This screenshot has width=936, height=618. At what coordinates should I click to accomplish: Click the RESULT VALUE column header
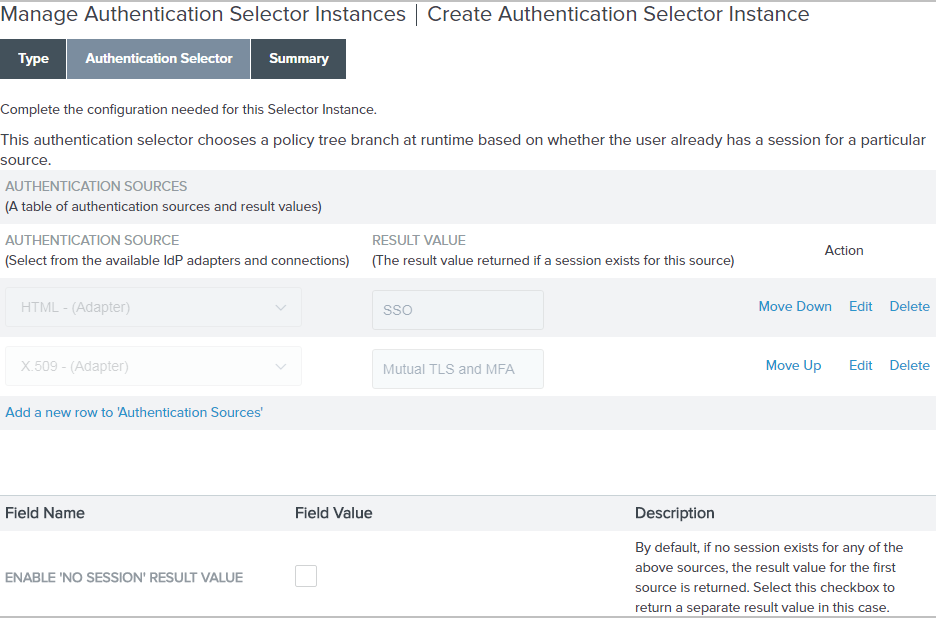[418, 240]
